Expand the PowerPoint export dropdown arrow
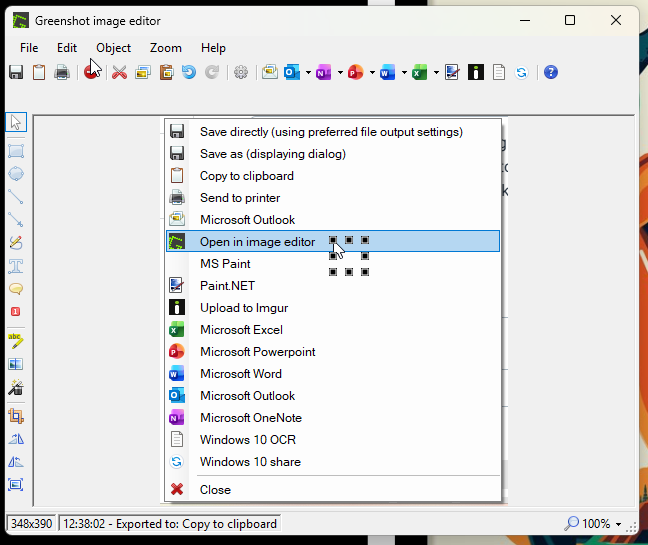The image size is (648, 545). pos(372,73)
